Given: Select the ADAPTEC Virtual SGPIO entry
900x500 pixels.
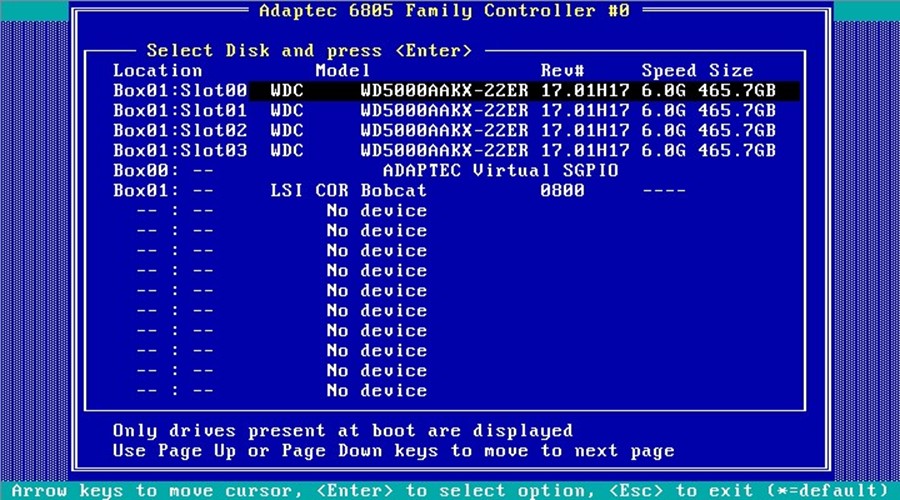Looking at the screenshot, I should (500, 171).
